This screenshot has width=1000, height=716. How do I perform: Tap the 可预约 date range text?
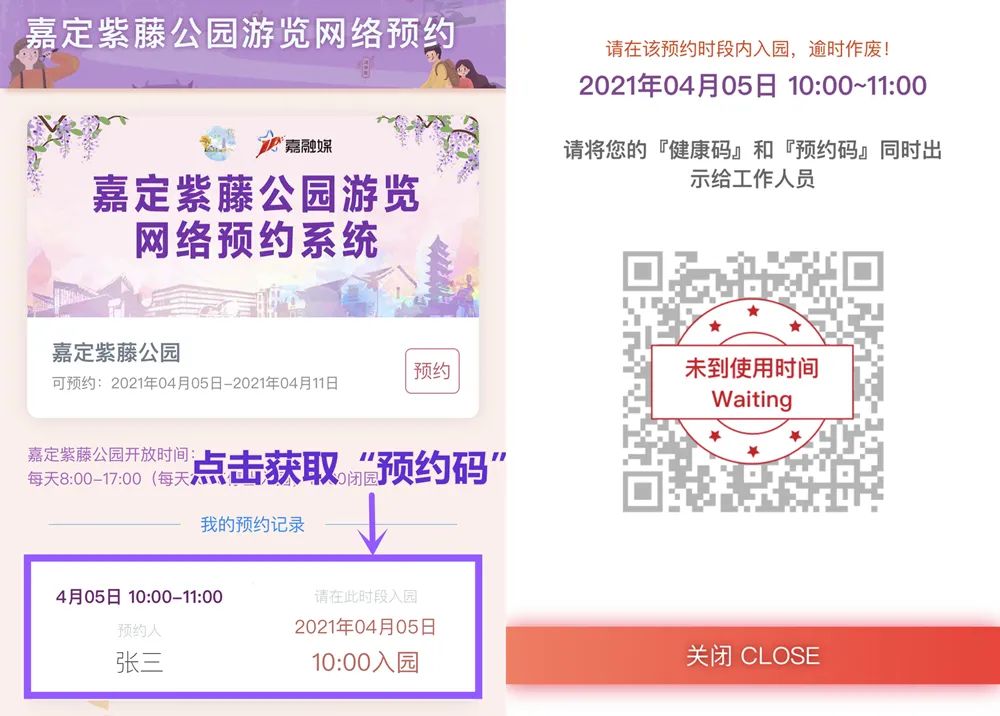pos(195,383)
